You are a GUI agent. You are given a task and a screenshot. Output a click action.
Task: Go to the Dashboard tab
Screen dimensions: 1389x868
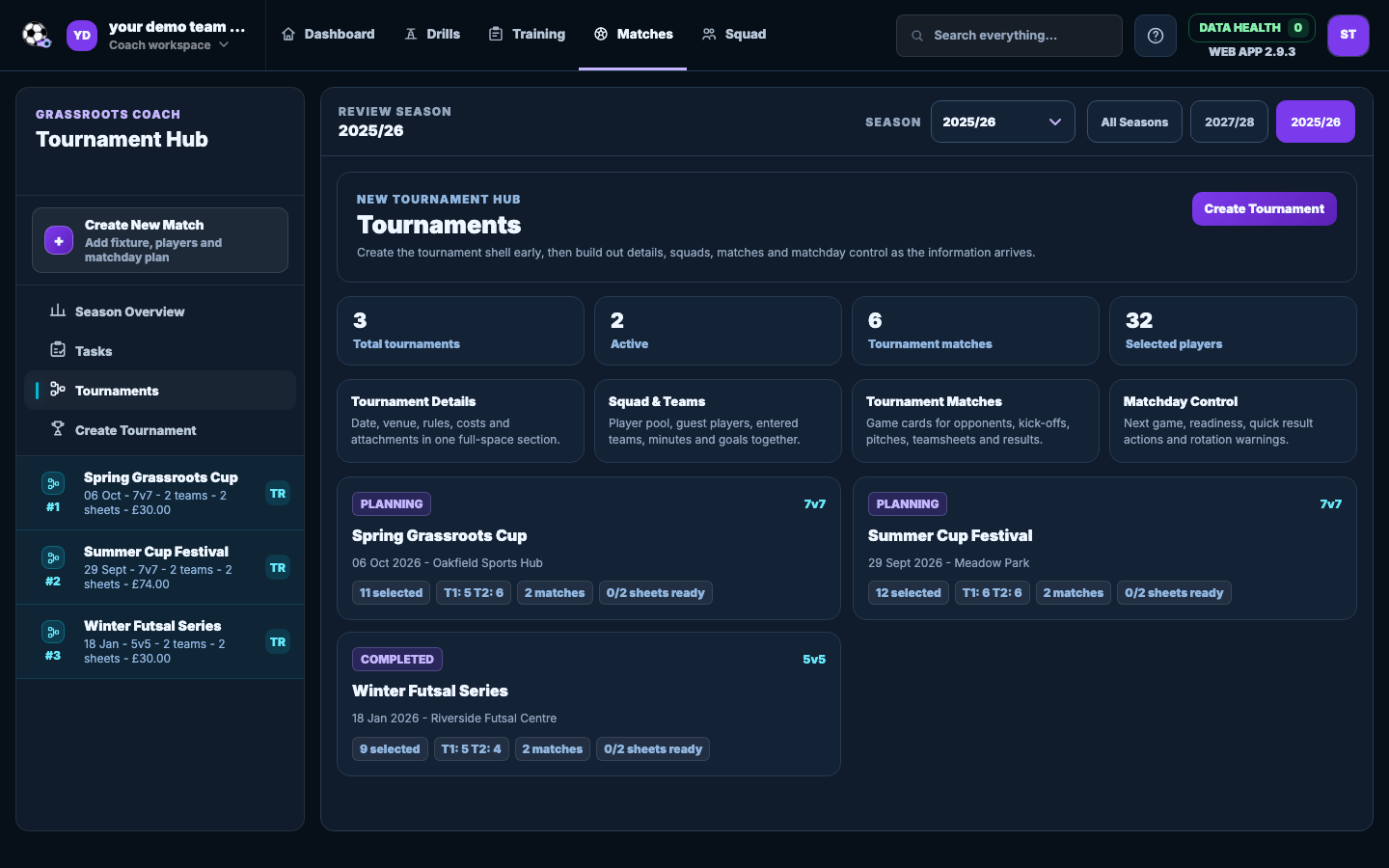click(x=328, y=35)
